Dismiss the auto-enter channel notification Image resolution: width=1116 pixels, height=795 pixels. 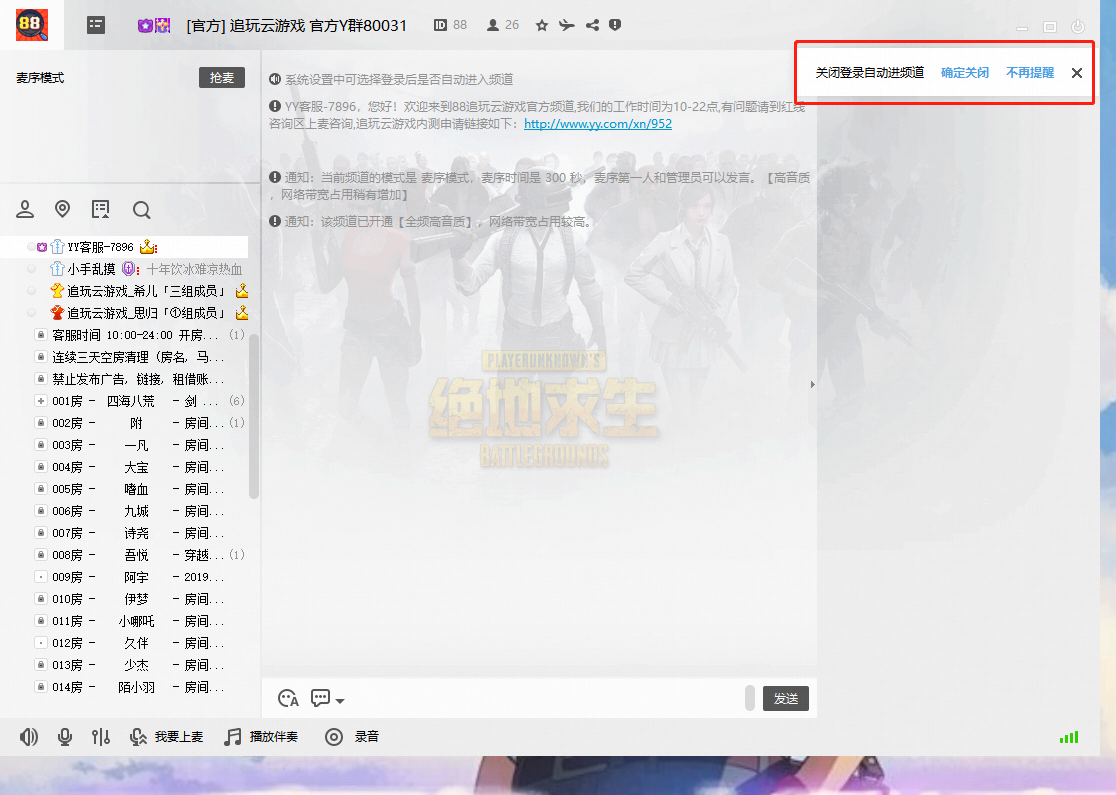(x=1077, y=73)
